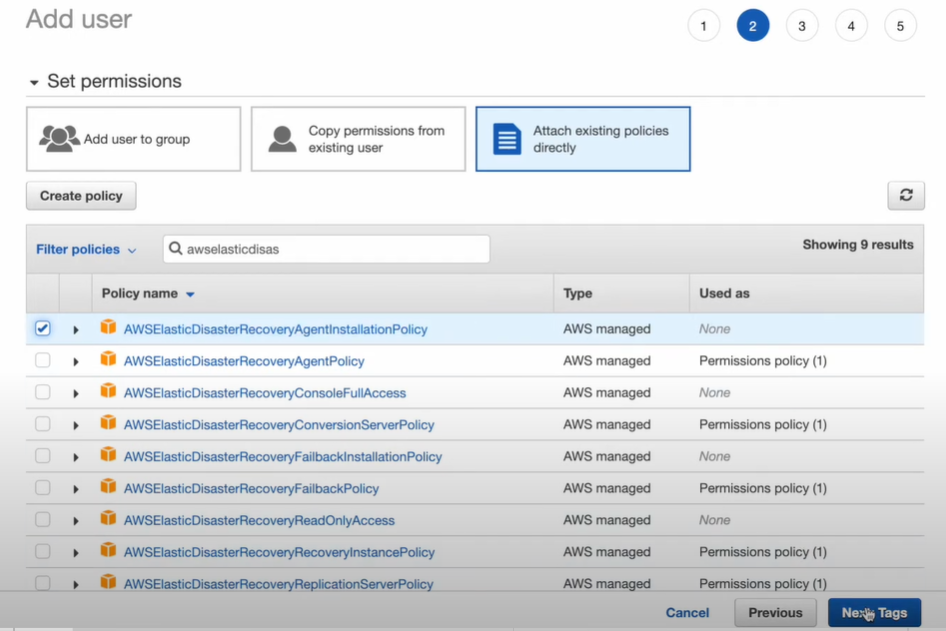Click the user icon in Copy permissions card

point(282,139)
